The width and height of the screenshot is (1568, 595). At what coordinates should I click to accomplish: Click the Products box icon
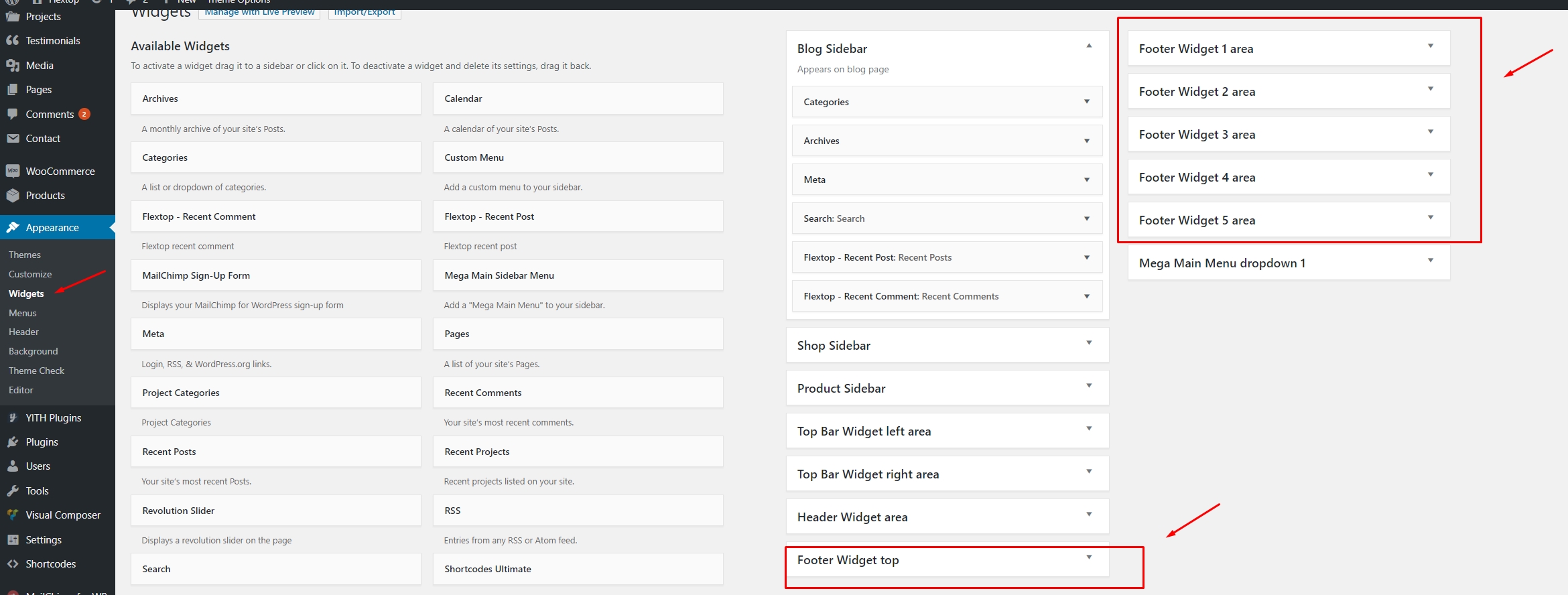click(13, 196)
